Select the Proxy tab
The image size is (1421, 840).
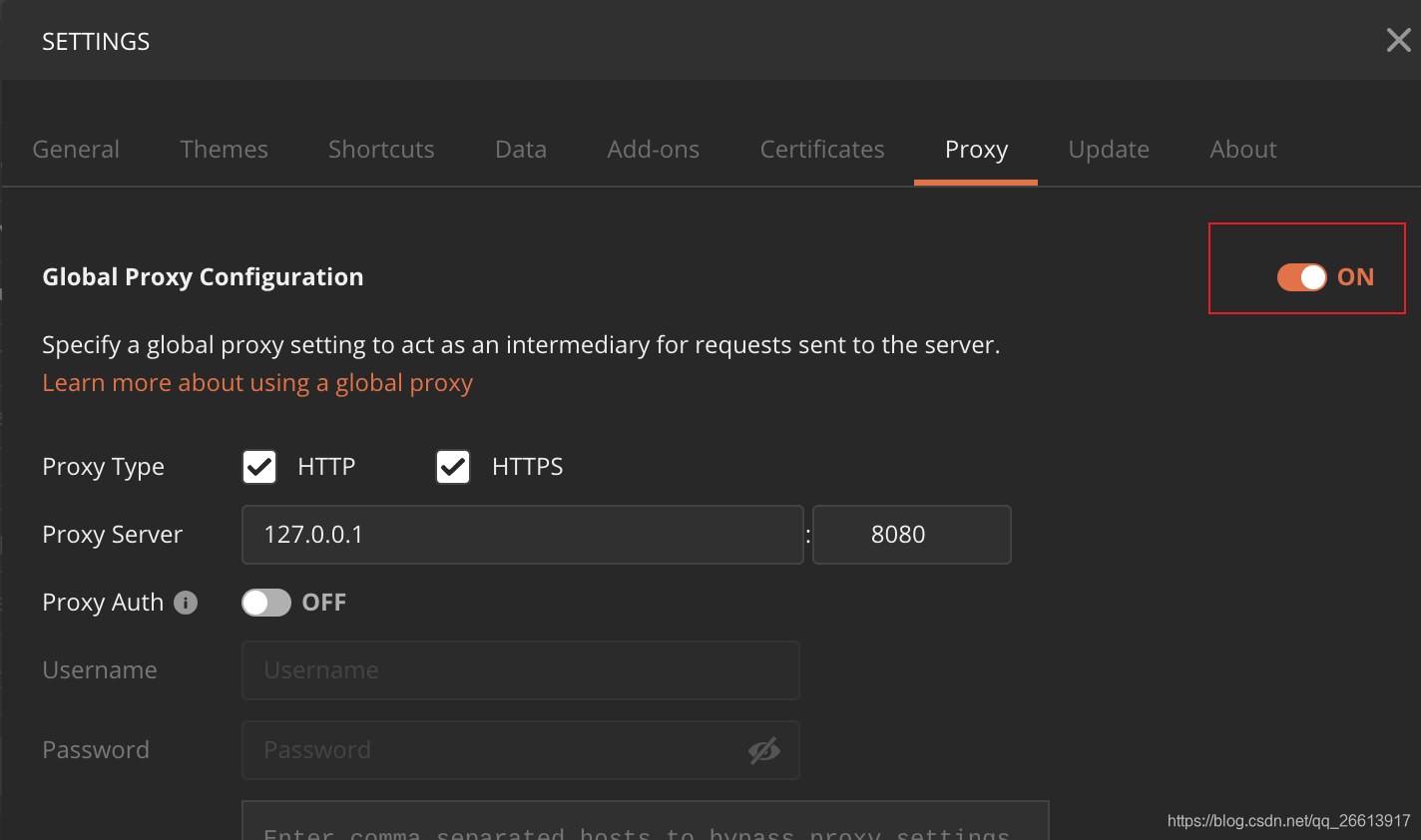tap(976, 150)
